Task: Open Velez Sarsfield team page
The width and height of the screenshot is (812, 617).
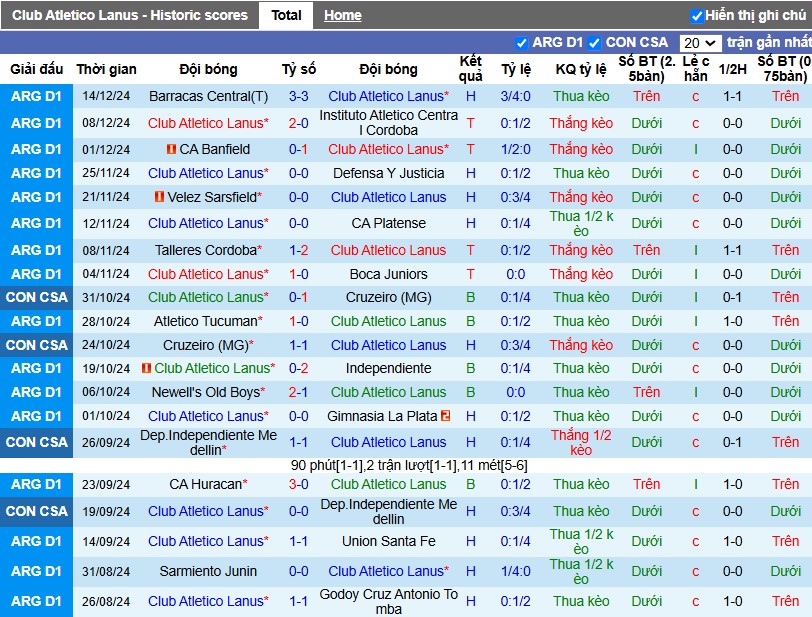Action: pos(214,197)
